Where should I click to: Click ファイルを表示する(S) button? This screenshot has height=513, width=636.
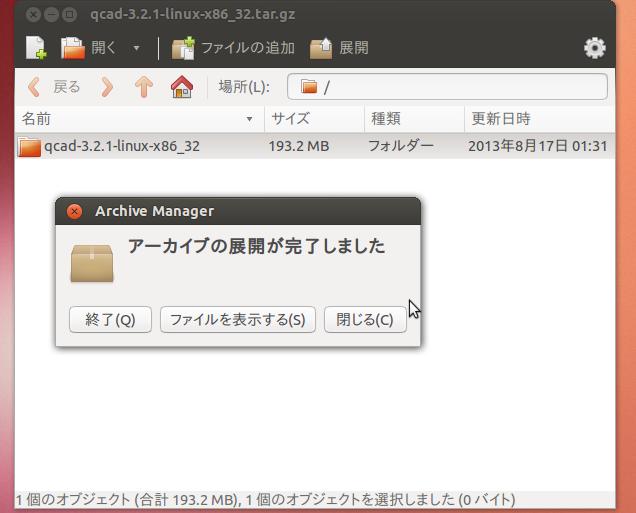click(x=238, y=320)
